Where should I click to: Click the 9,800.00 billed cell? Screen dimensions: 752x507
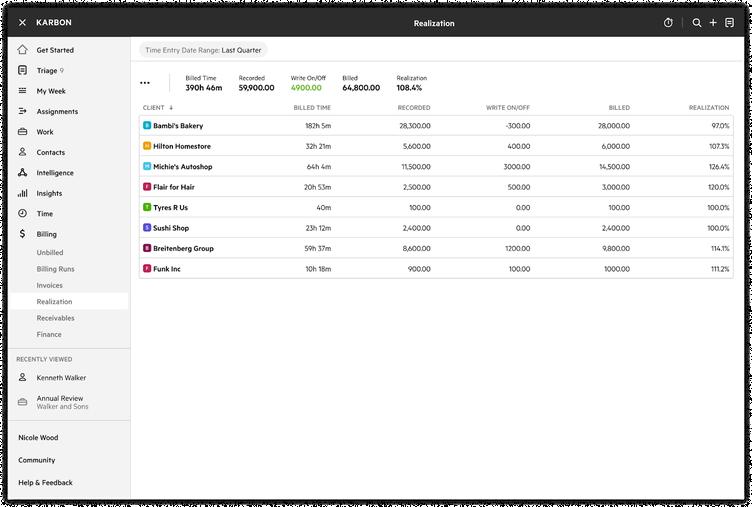point(616,248)
